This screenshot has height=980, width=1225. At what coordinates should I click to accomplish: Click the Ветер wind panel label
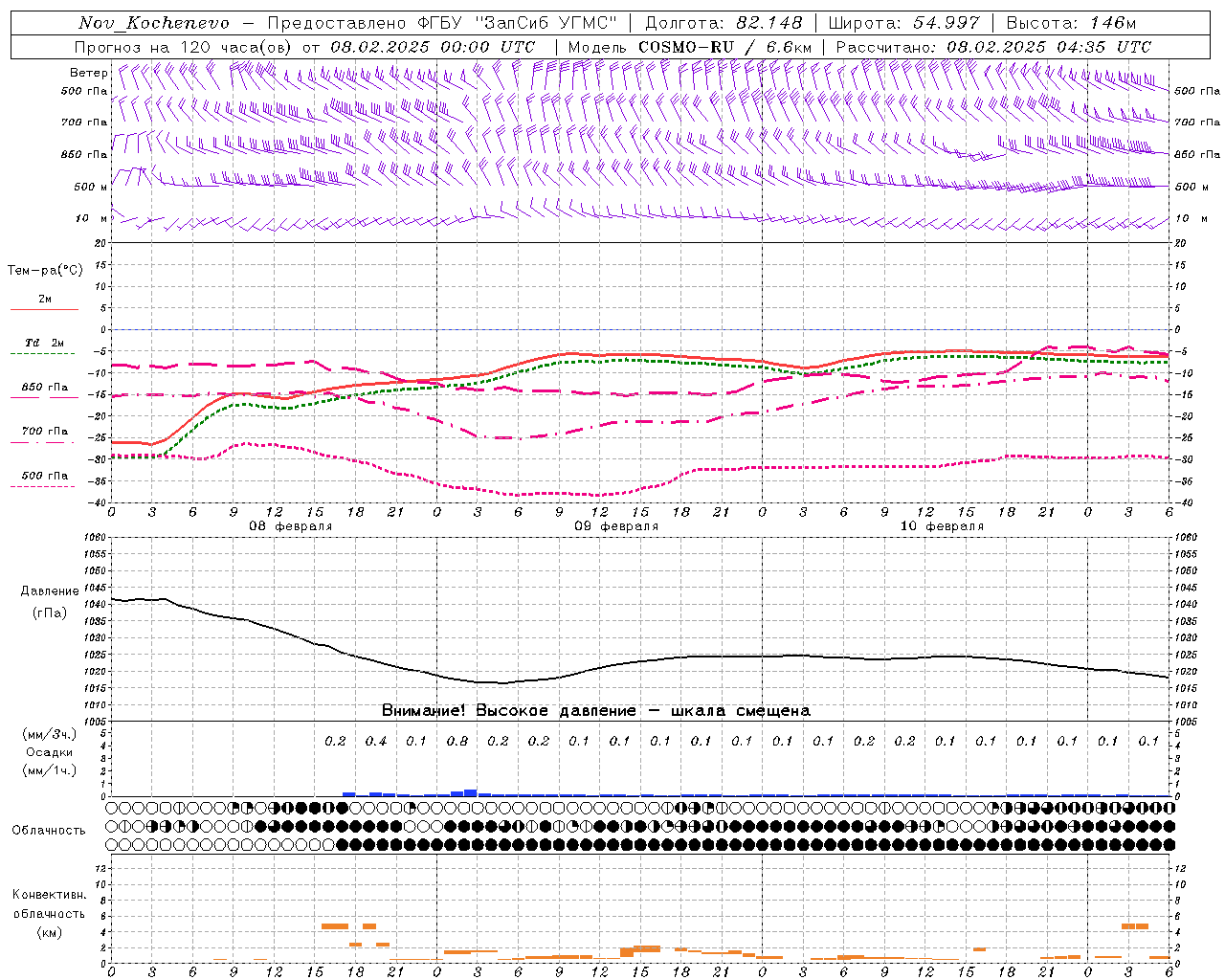[x=89, y=73]
